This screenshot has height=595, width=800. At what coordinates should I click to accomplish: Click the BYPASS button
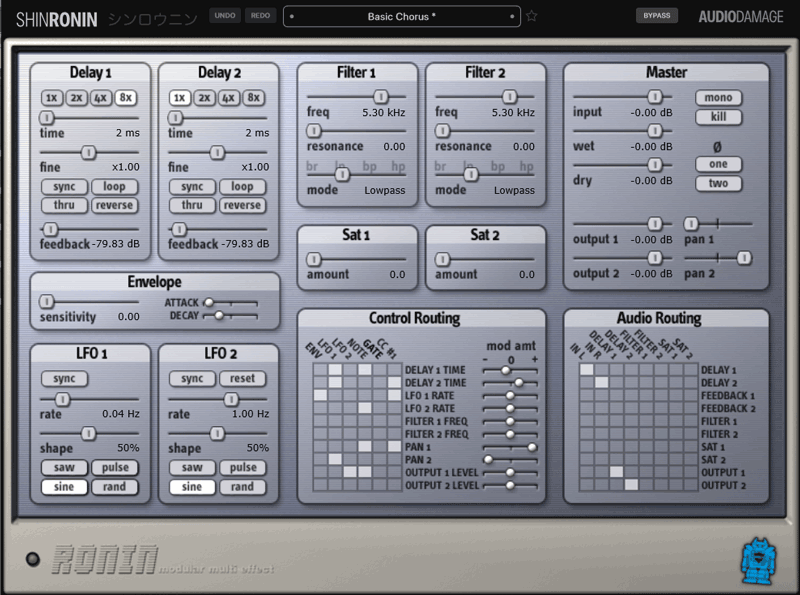point(657,16)
